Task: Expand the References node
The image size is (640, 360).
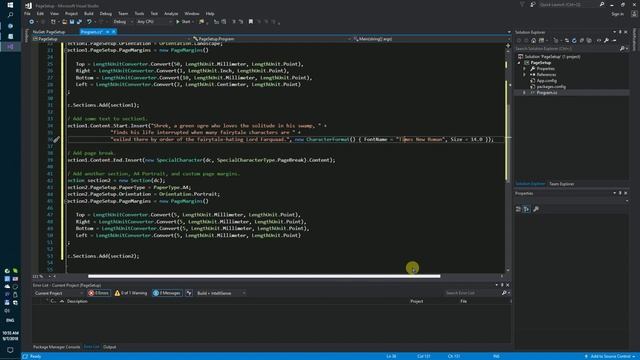Action: click(524, 75)
